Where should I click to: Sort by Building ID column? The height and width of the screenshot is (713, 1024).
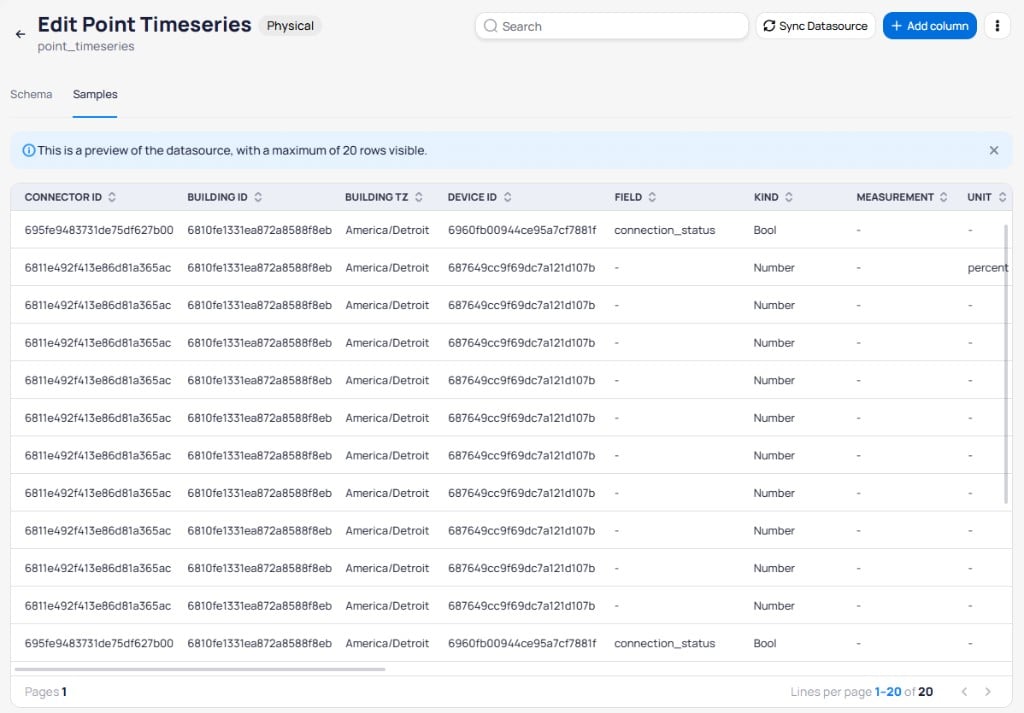click(x=258, y=197)
